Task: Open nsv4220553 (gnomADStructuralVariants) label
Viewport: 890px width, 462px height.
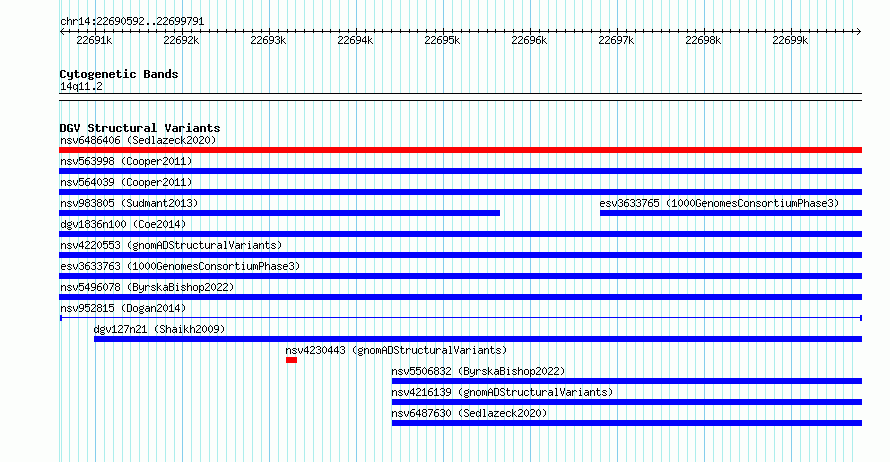Action: pos(171,245)
